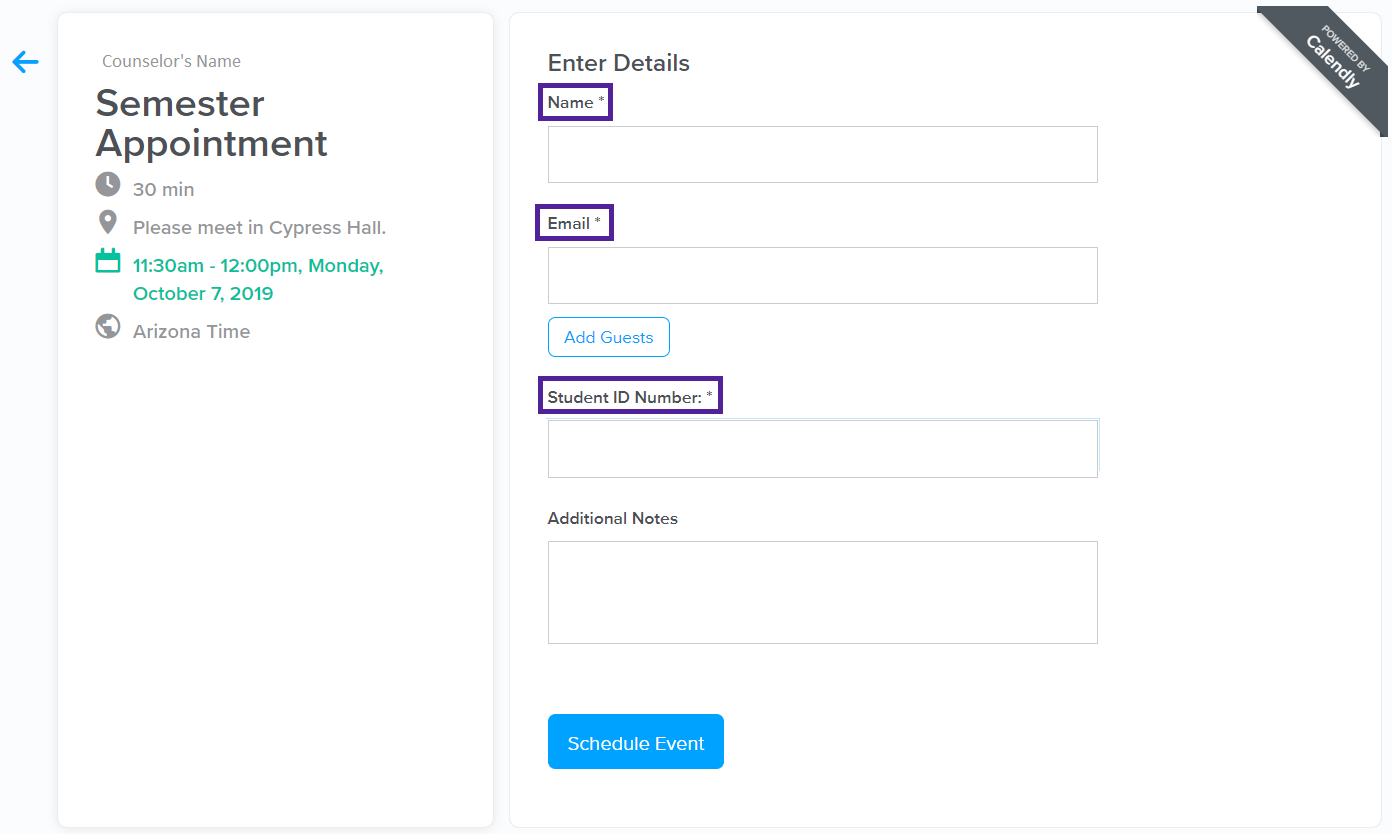Click the Please meet in Cypress Hall text

click(260, 228)
